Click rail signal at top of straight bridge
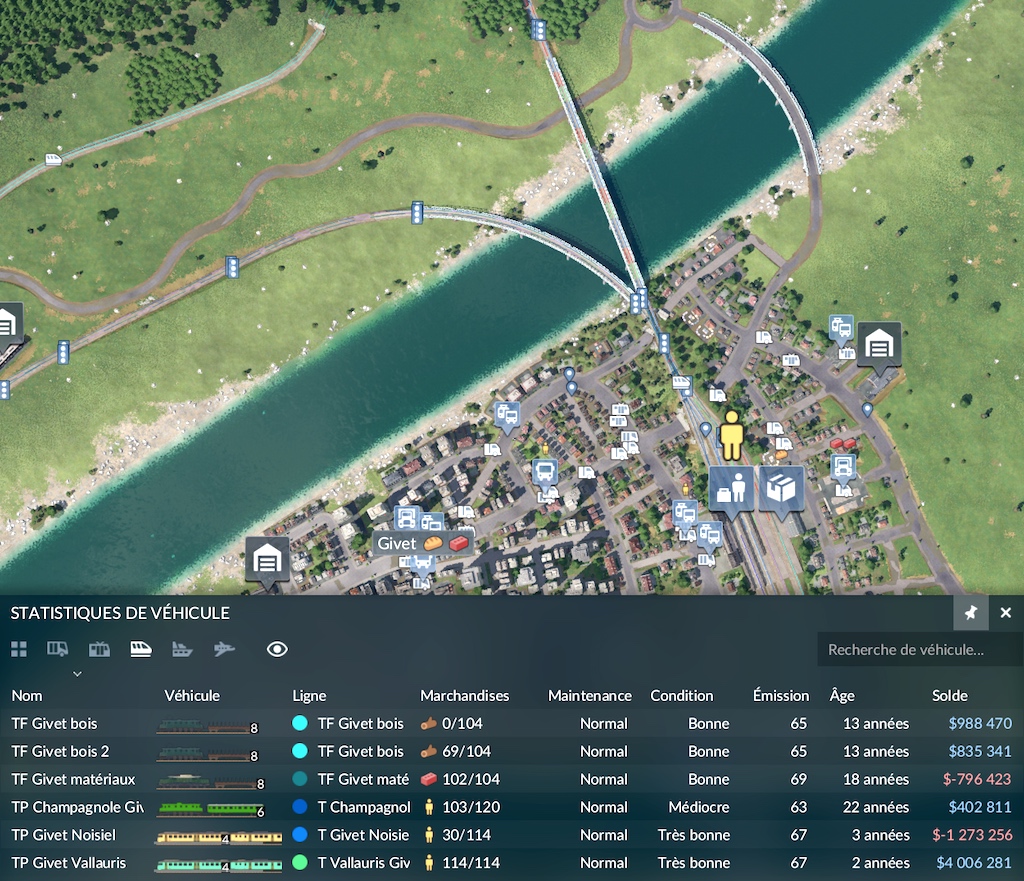1024x881 pixels. pos(539,29)
